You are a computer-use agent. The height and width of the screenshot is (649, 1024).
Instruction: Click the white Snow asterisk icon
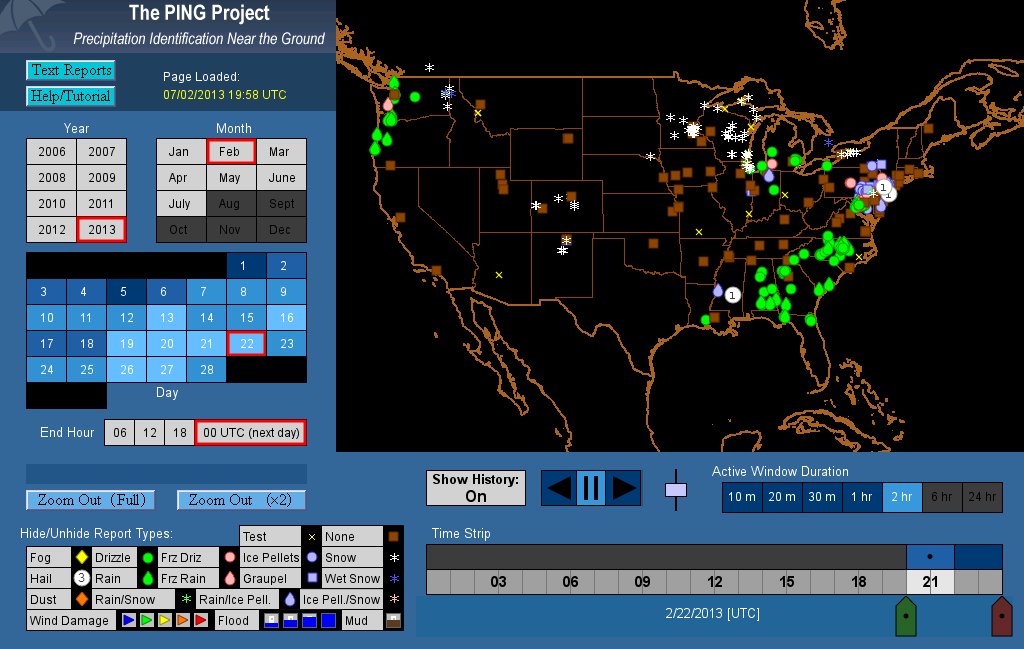[x=394, y=558]
